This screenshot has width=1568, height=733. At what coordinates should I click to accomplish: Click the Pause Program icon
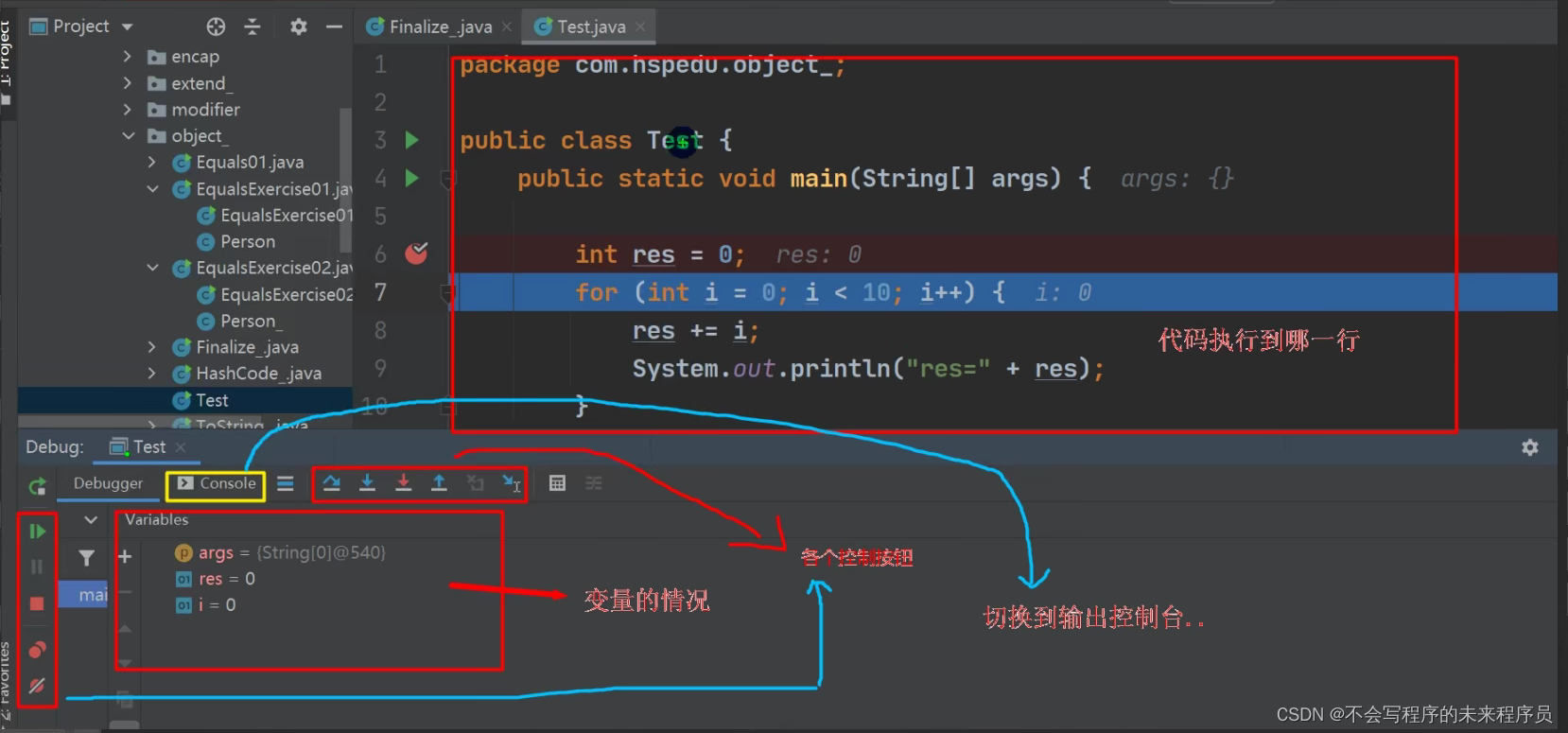click(37, 567)
